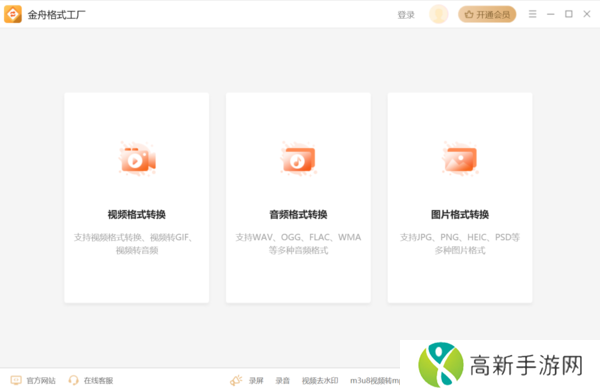Open the 官方网站 link
The image size is (600, 390).
tap(41, 380)
